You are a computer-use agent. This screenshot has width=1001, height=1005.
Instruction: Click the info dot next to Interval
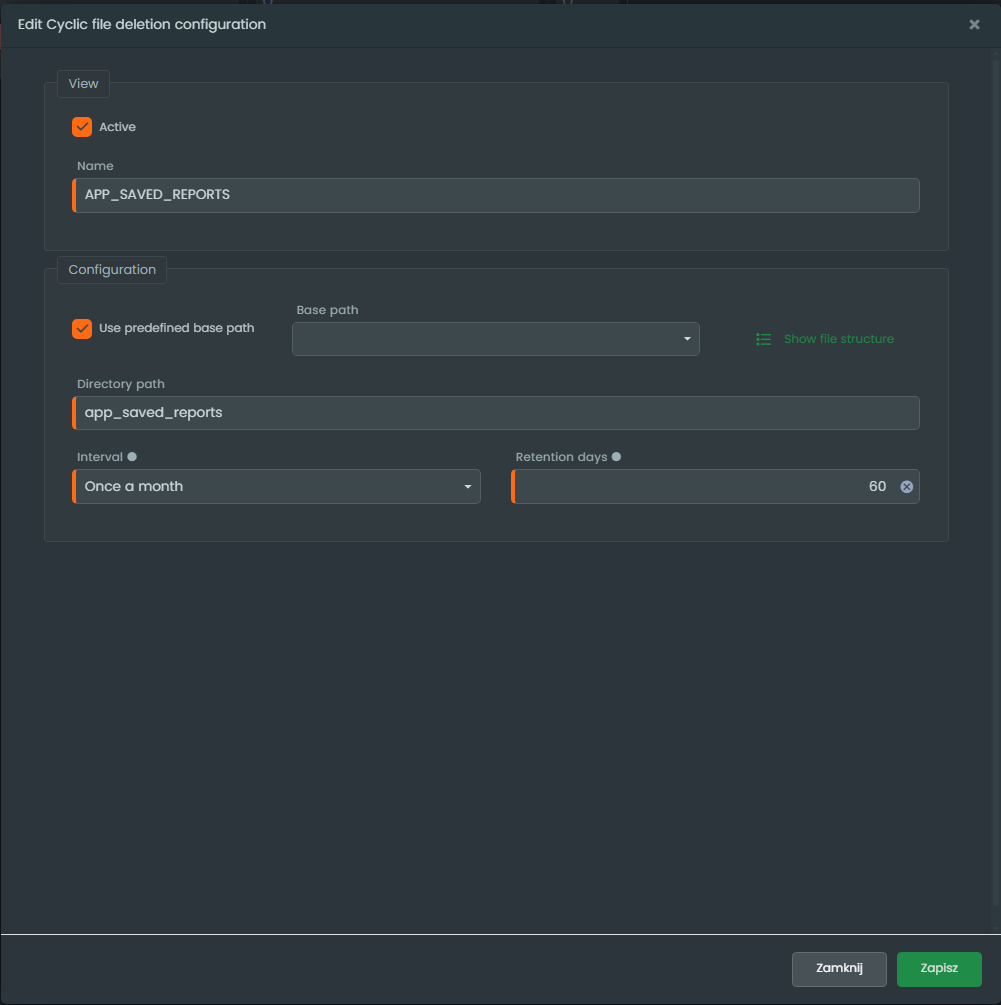132,457
